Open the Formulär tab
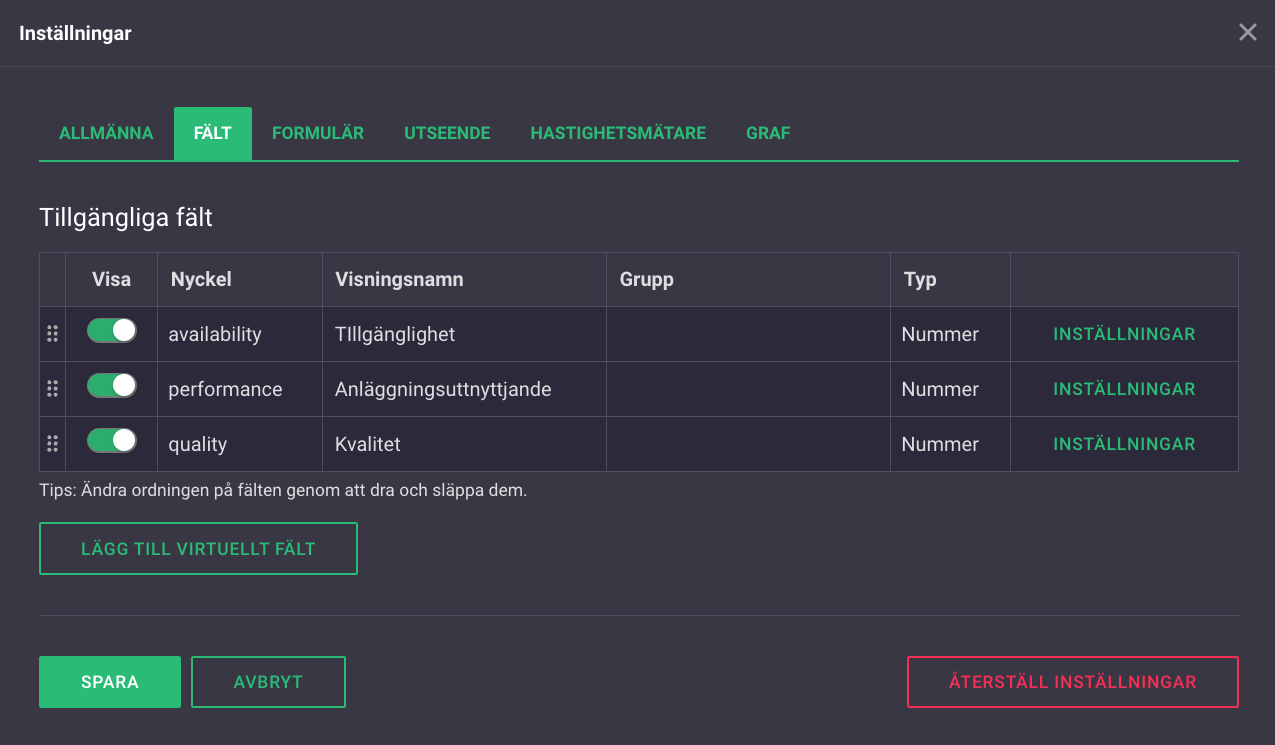The width and height of the screenshot is (1275, 745). point(318,133)
